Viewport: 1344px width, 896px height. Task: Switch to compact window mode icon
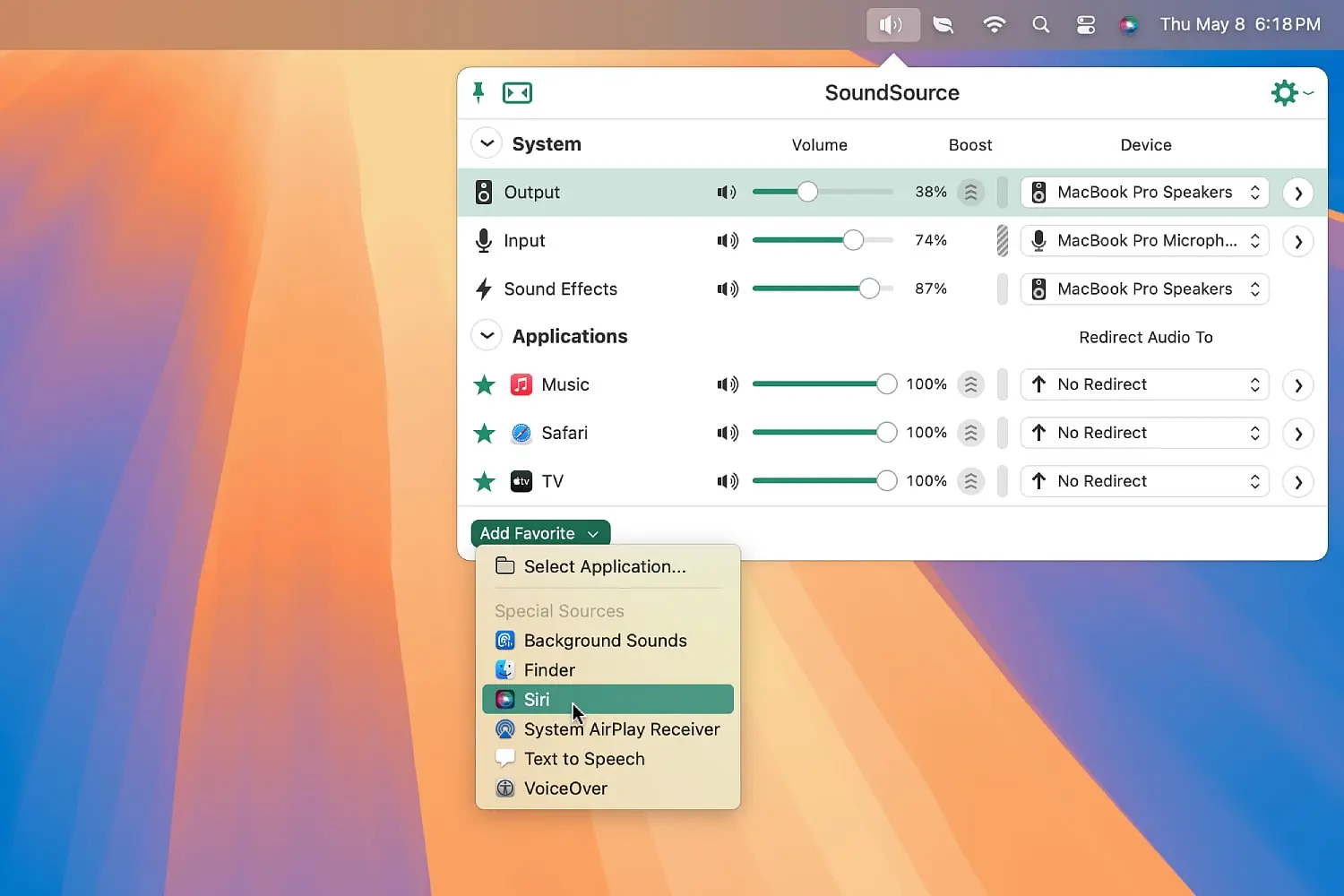pos(517,92)
